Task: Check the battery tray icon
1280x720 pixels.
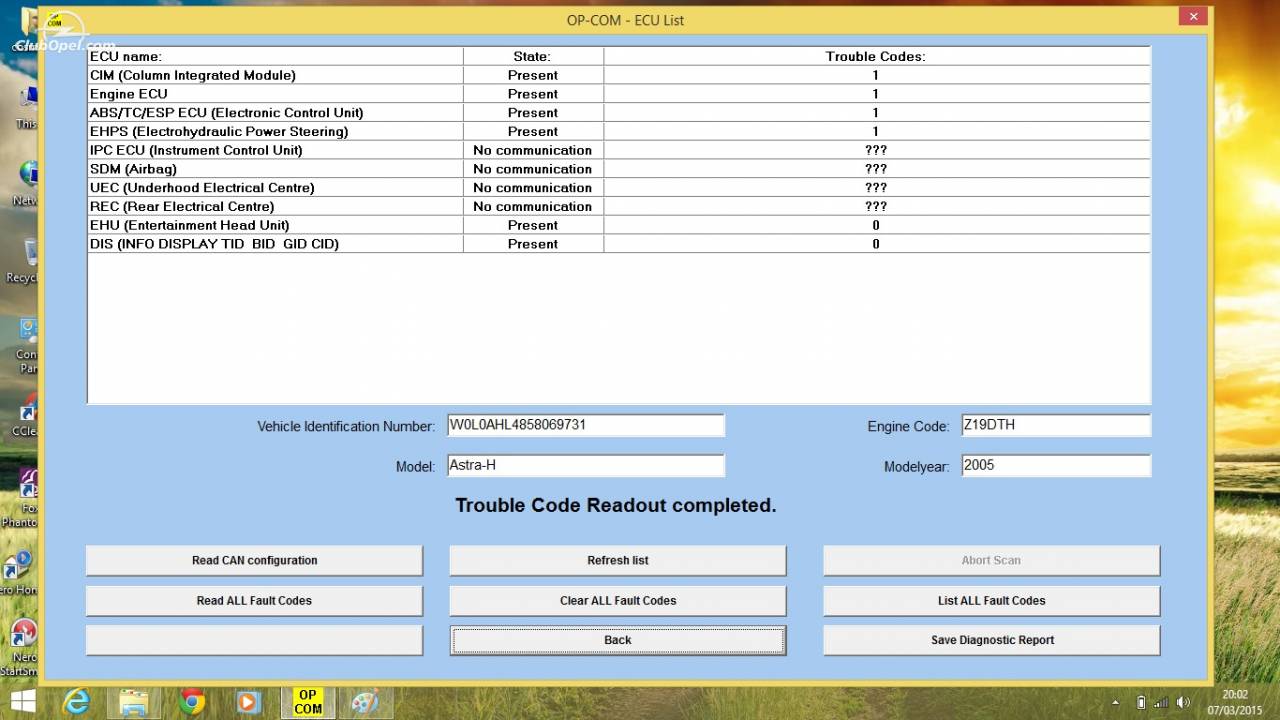Action: tap(1141, 702)
